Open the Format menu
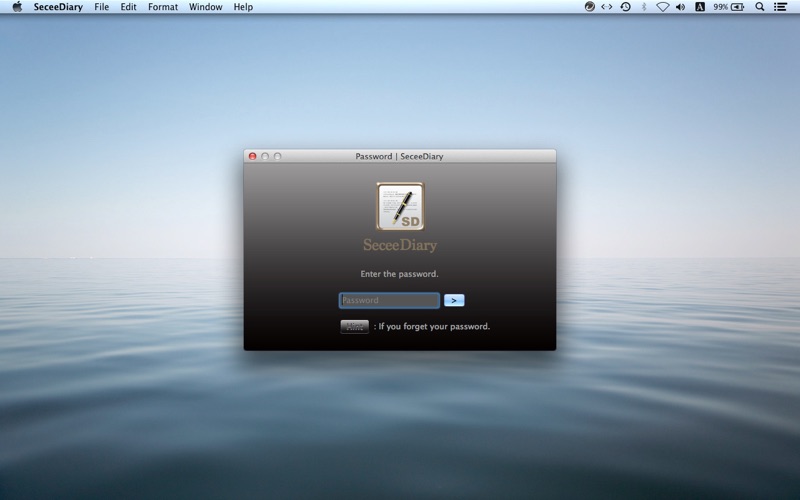This screenshot has height=500, width=800. (x=163, y=7)
